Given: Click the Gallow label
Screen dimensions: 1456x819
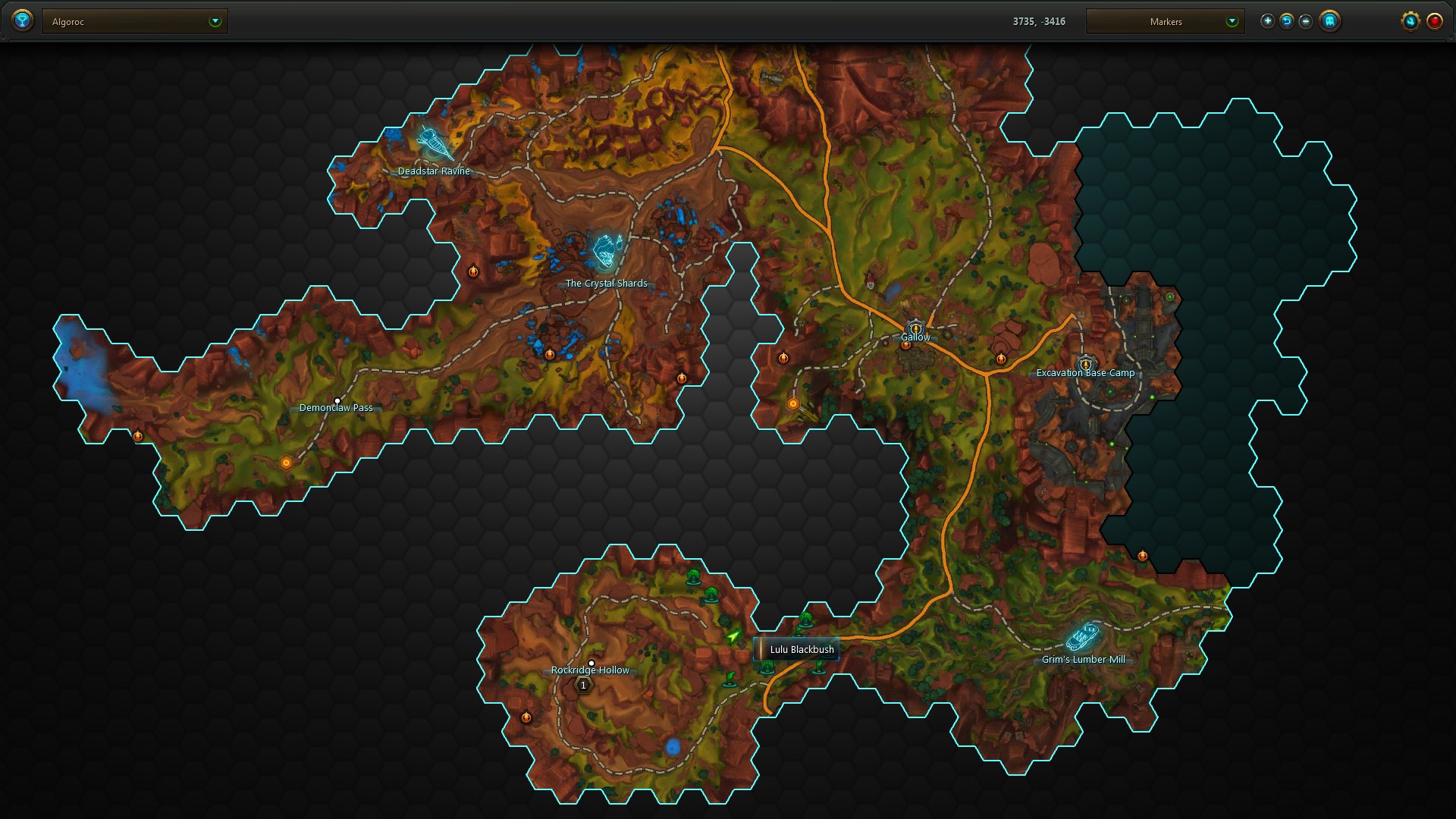Looking at the screenshot, I should pos(915,337).
